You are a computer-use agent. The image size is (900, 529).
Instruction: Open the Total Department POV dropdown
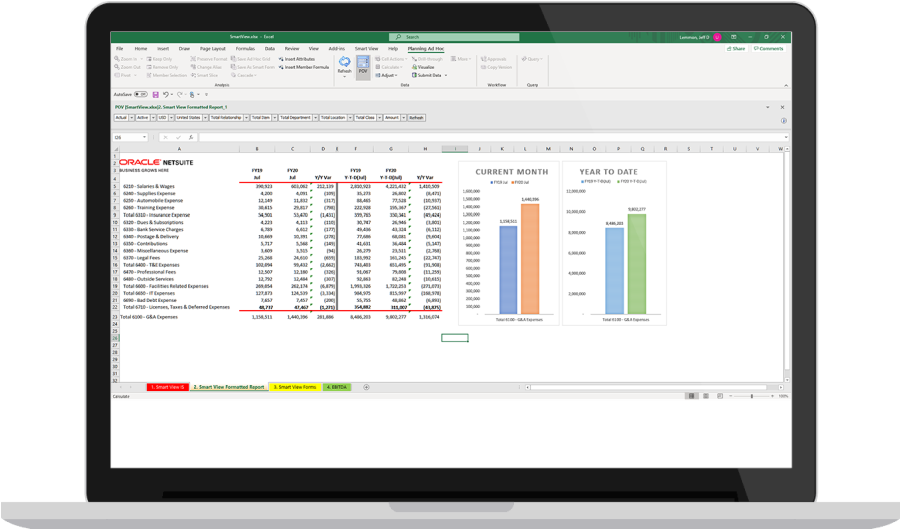click(x=315, y=118)
